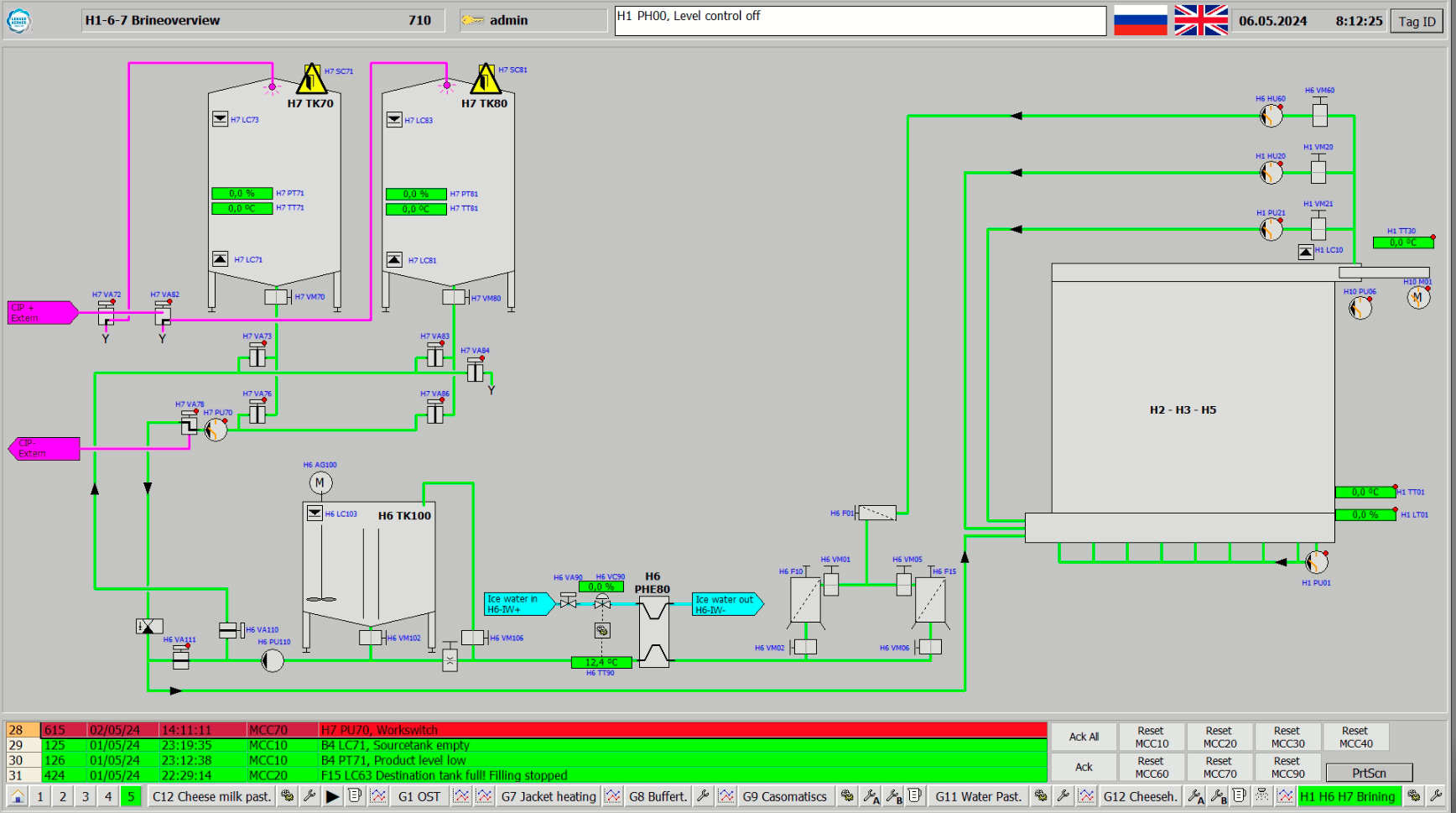Click the H7 PT71 percentage value field

242,193
